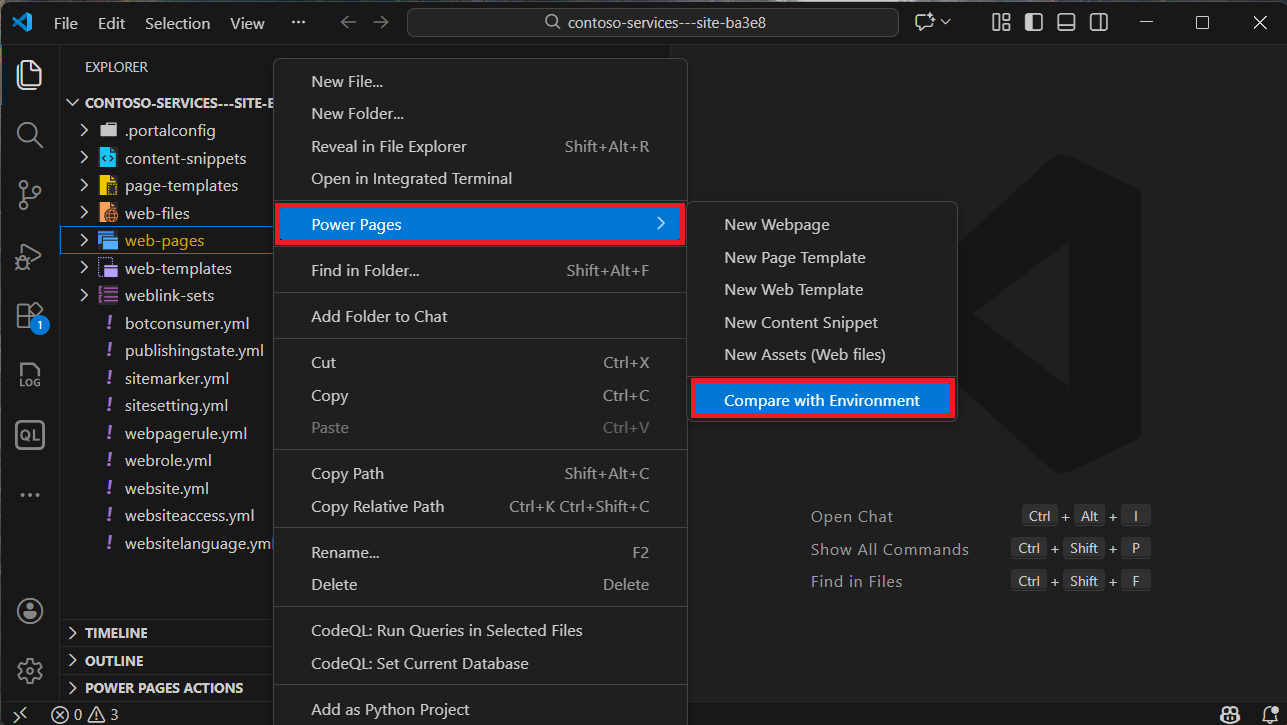Toggle the bottom Panel visibility
The image size is (1287, 725).
(1066, 21)
